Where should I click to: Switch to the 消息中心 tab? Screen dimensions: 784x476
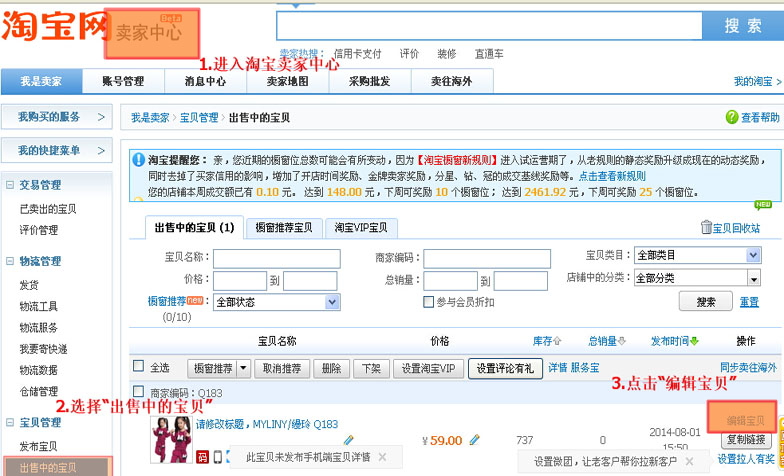(x=205, y=81)
